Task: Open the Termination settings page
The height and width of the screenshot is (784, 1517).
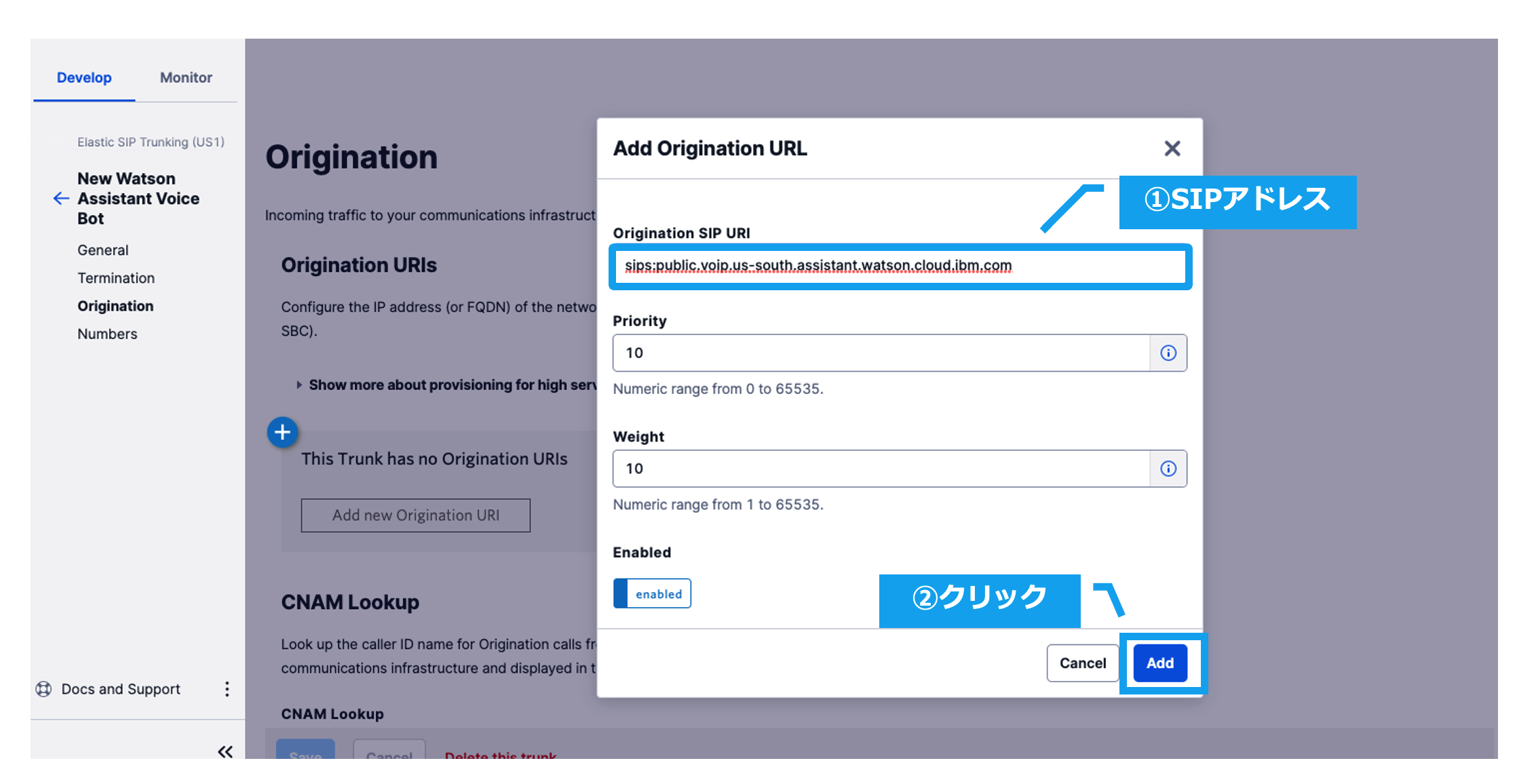Action: click(116, 278)
